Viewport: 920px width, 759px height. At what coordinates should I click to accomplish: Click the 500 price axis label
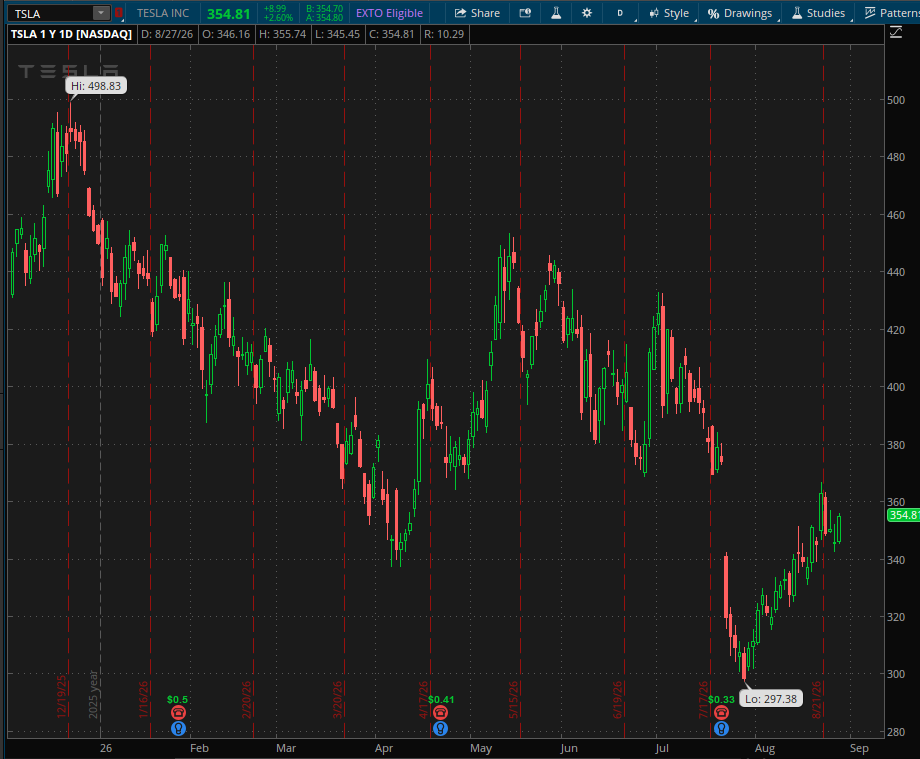(x=896, y=100)
